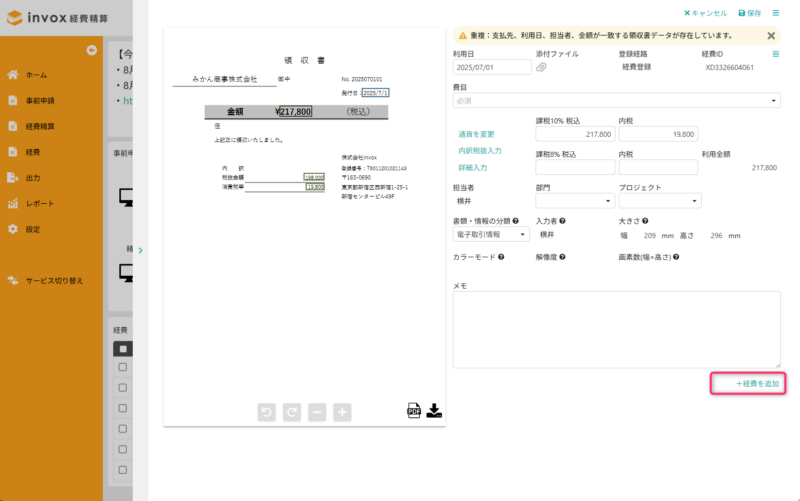Toggle select-all checkbox in the 経費 list

pos(123,349)
